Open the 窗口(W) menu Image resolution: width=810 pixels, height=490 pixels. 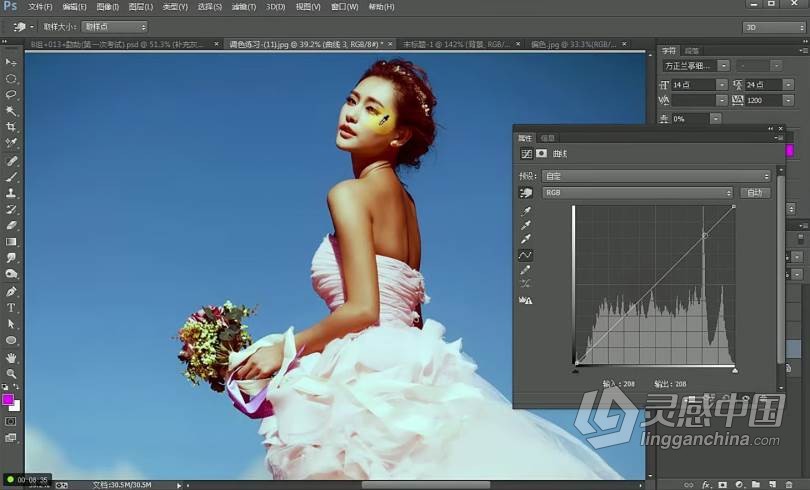(x=345, y=7)
